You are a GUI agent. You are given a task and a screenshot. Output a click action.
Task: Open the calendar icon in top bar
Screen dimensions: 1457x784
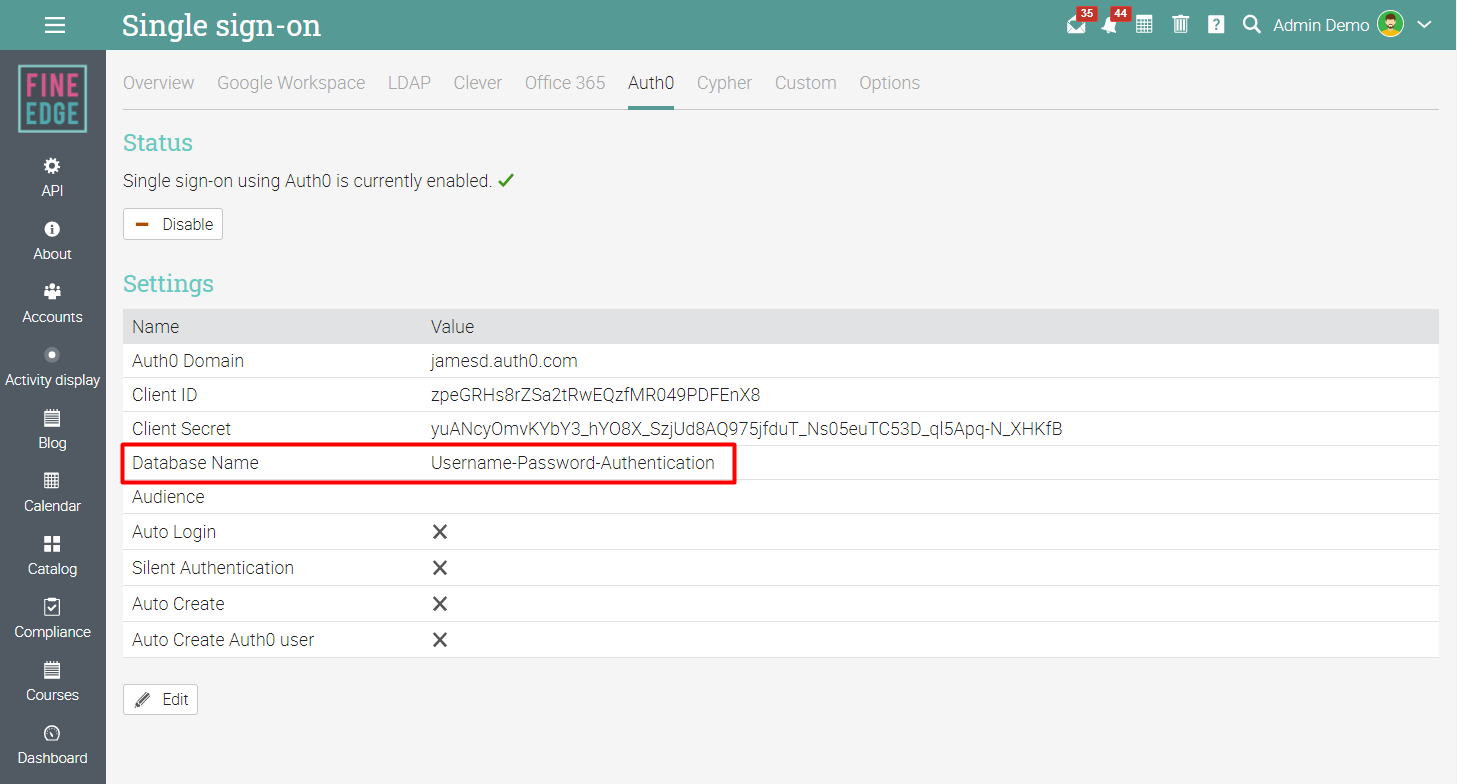pyautogui.click(x=1145, y=25)
